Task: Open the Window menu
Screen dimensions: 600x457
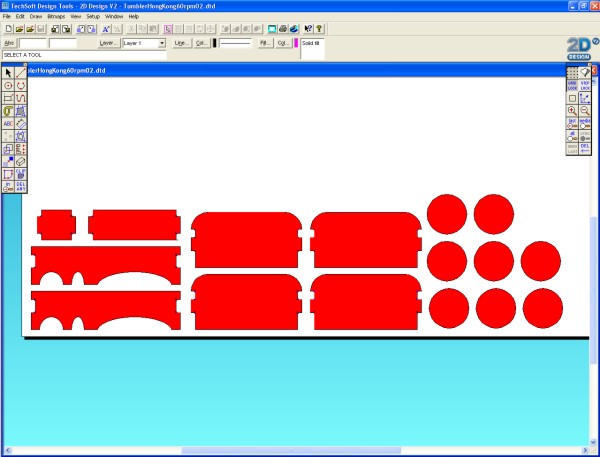Action: (x=114, y=16)
